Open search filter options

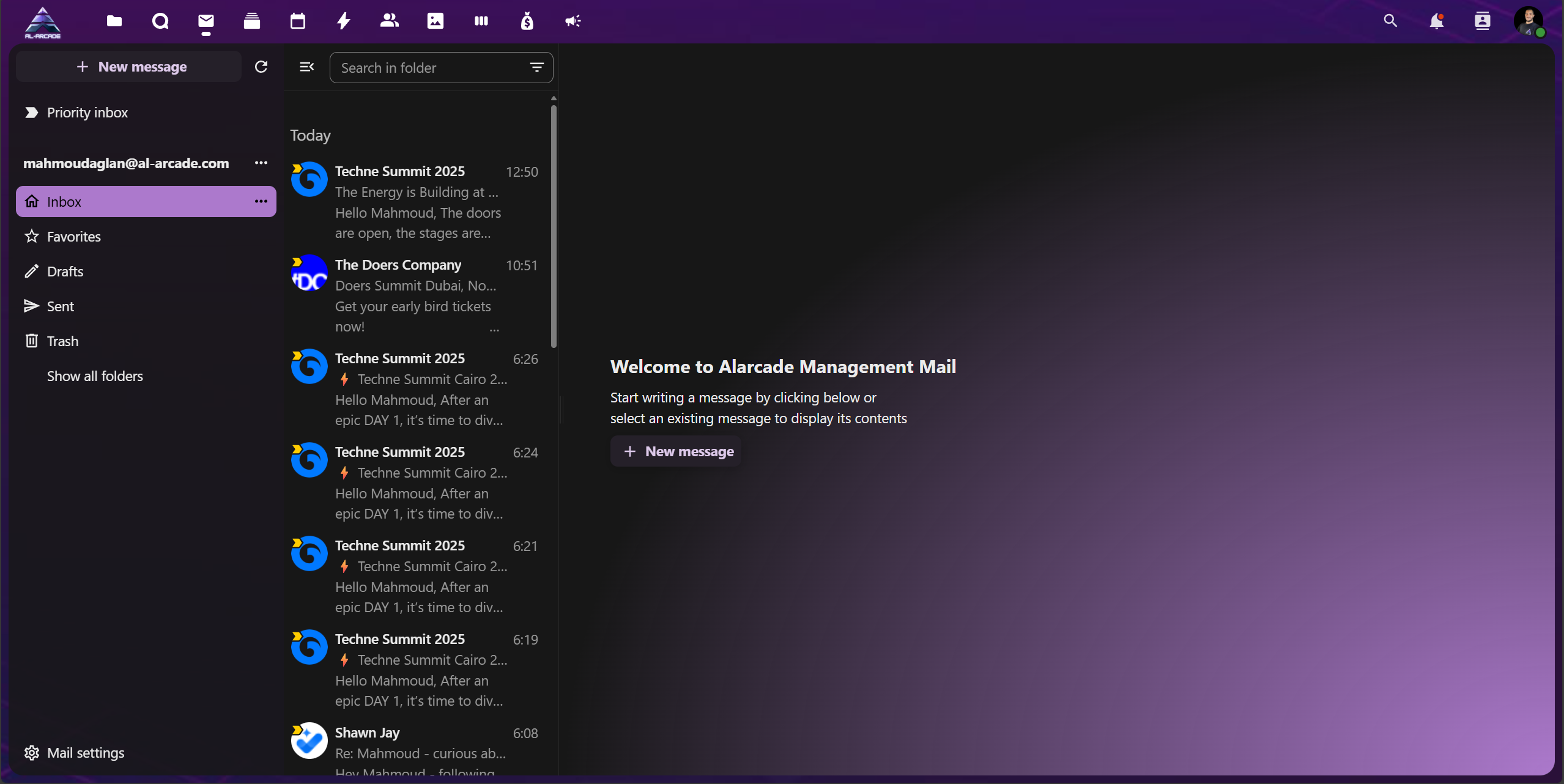click(x=536, y=67)
